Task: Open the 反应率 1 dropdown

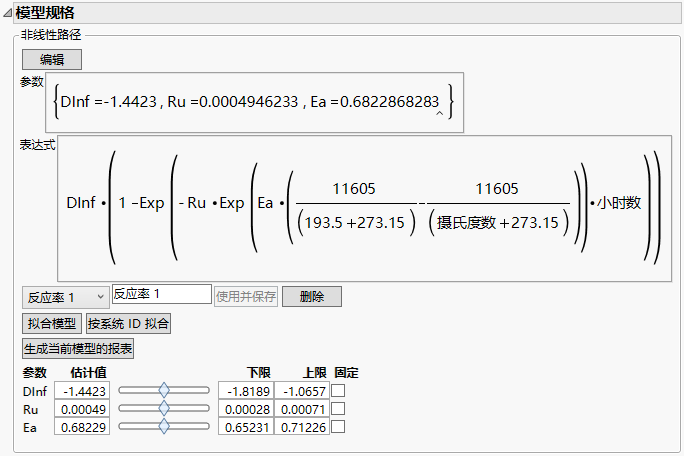Action: point(65,298)
